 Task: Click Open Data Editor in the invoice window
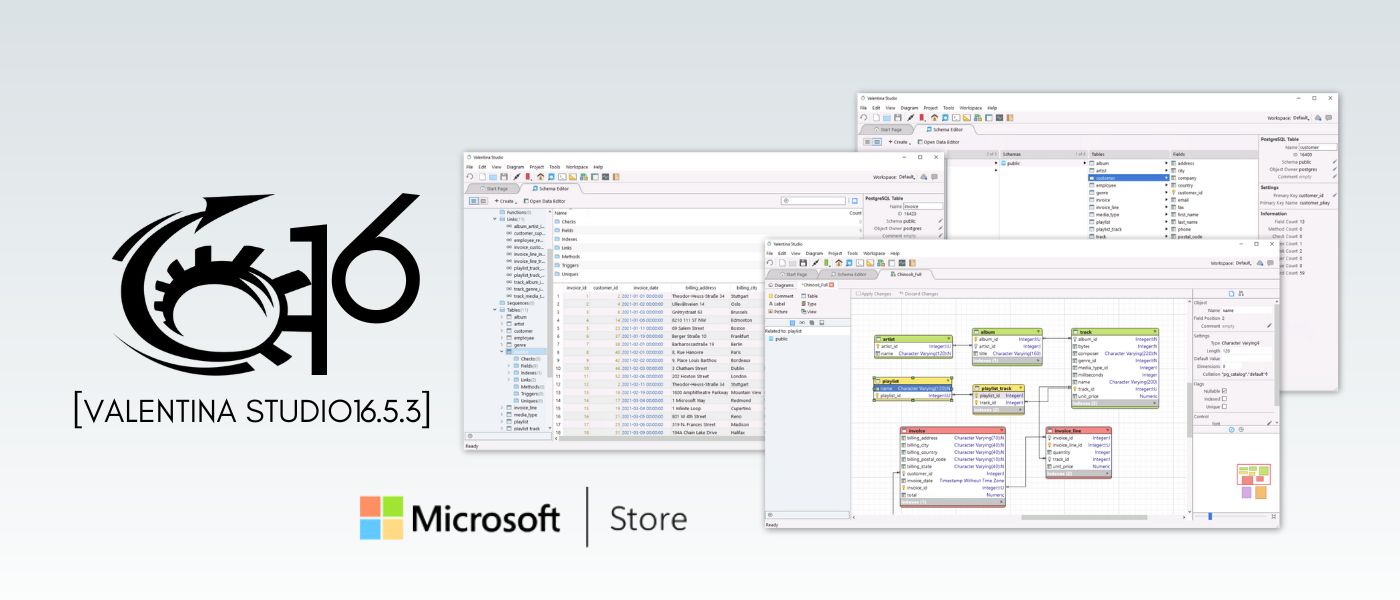point(544,201)
